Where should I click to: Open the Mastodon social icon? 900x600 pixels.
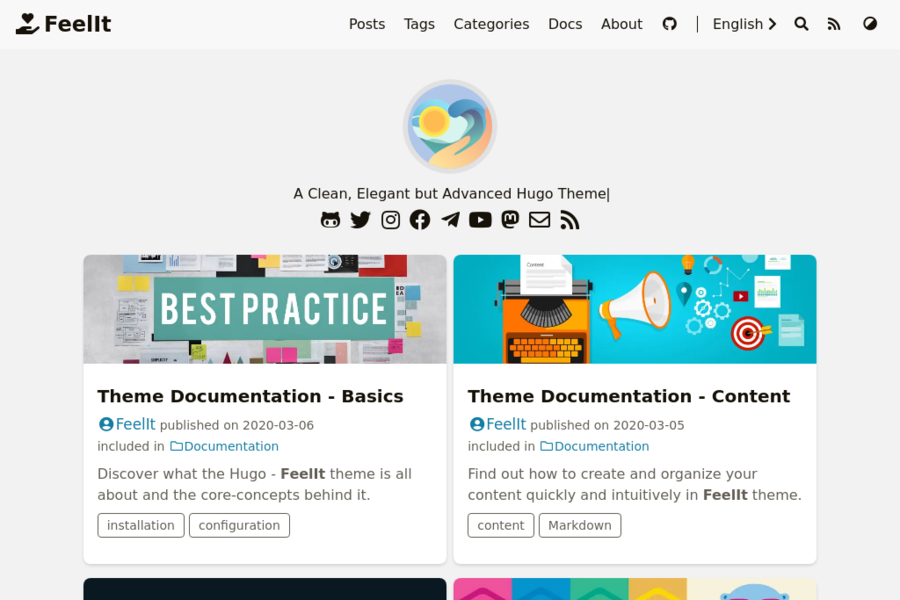510,220
